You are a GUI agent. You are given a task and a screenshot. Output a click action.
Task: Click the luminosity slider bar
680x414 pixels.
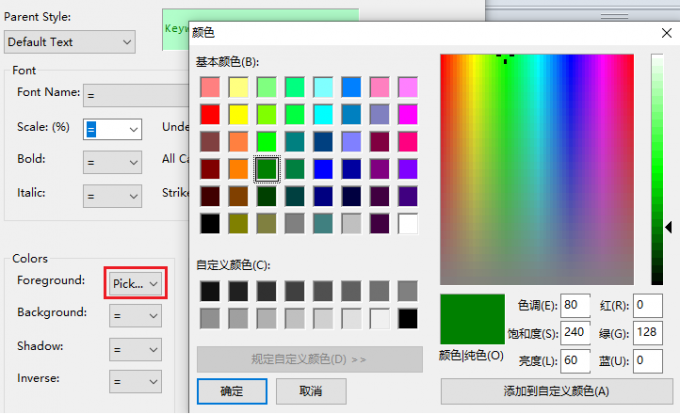(x=657, y=170)
